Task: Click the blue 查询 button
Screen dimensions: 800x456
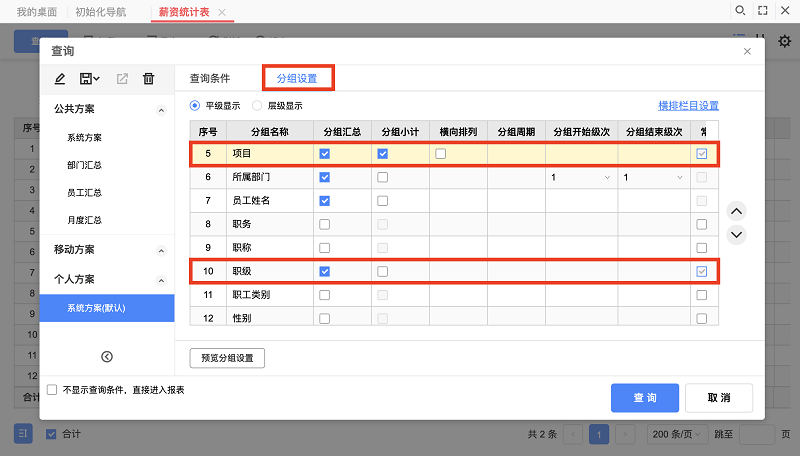Action: (x=645, y=398)
